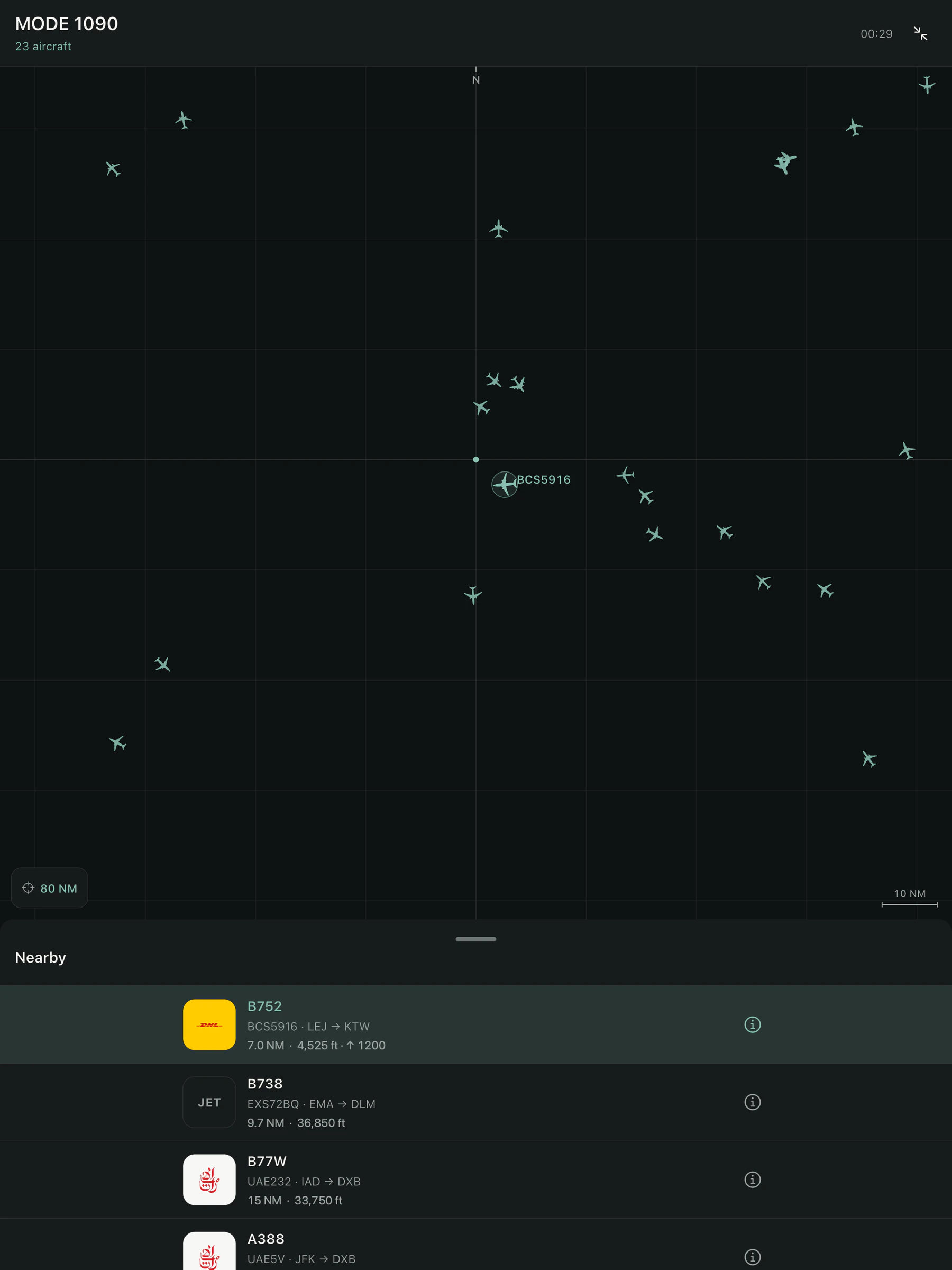952x1270 pixels.
Task: Select the A388 JFK to DXB row
Action: (475, 1245)
